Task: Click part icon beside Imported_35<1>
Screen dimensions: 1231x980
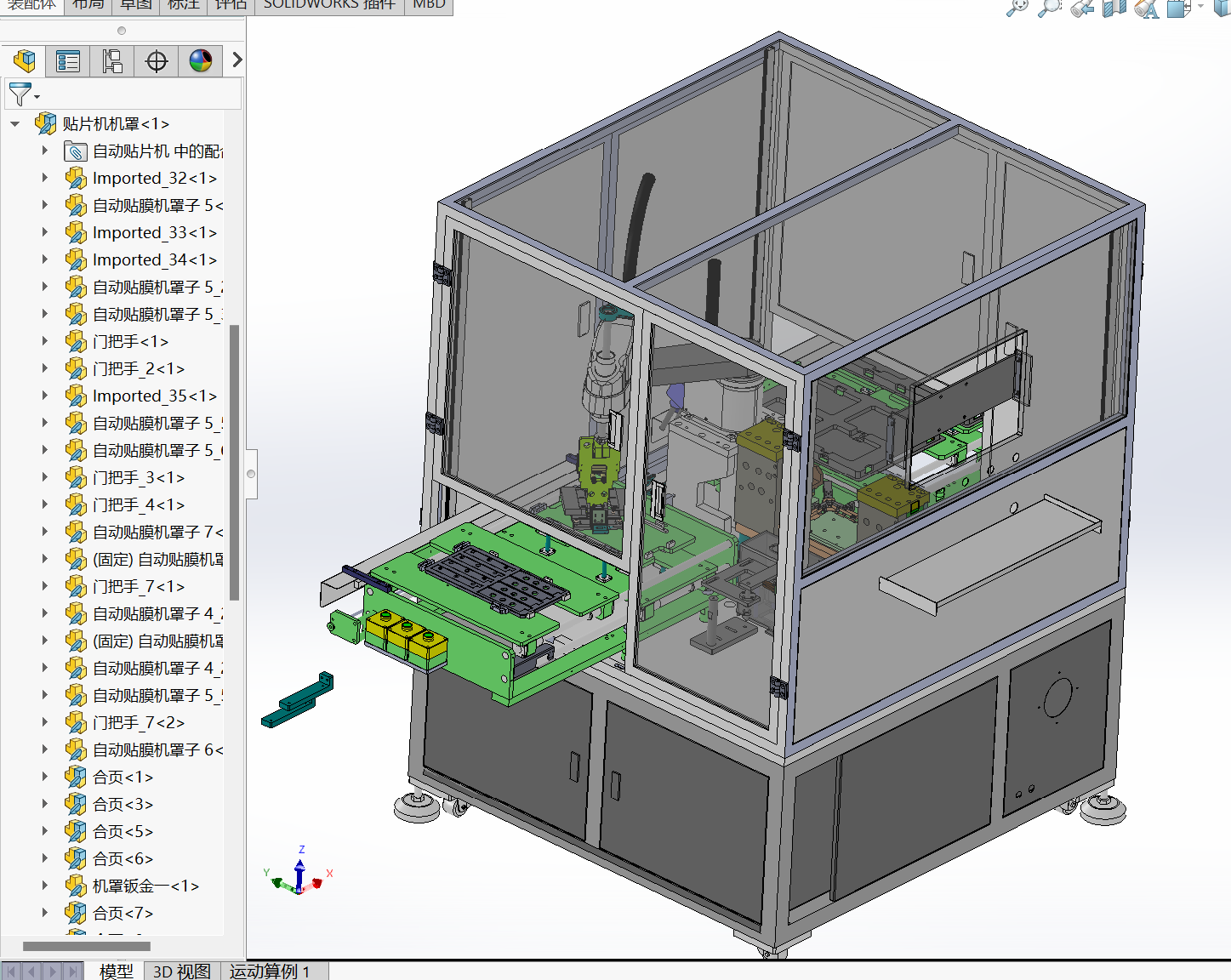Action: tap(76, 396)
